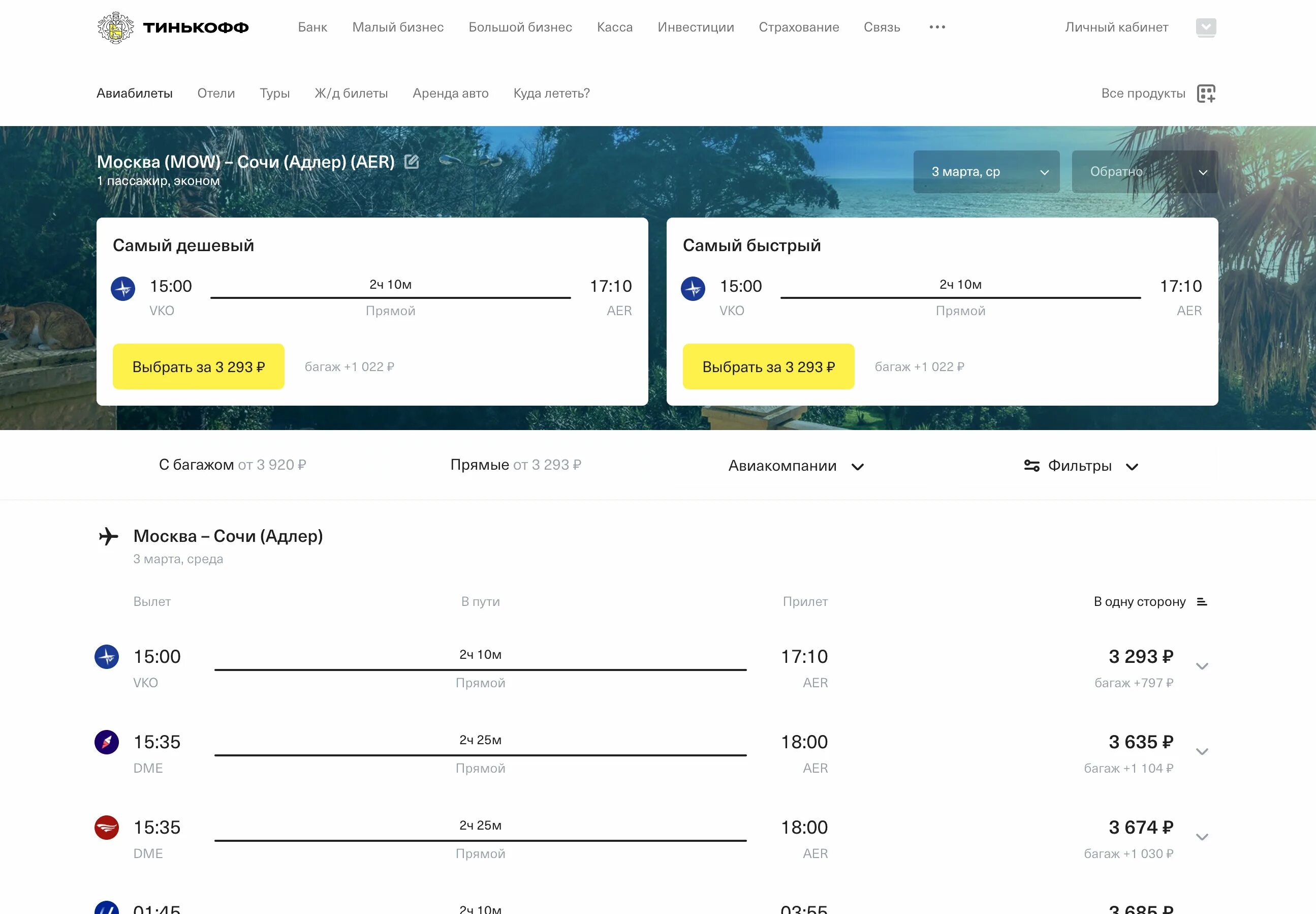Click Выбрать за 3 293 ₽ in Самый быстрый

click(769, 367)
